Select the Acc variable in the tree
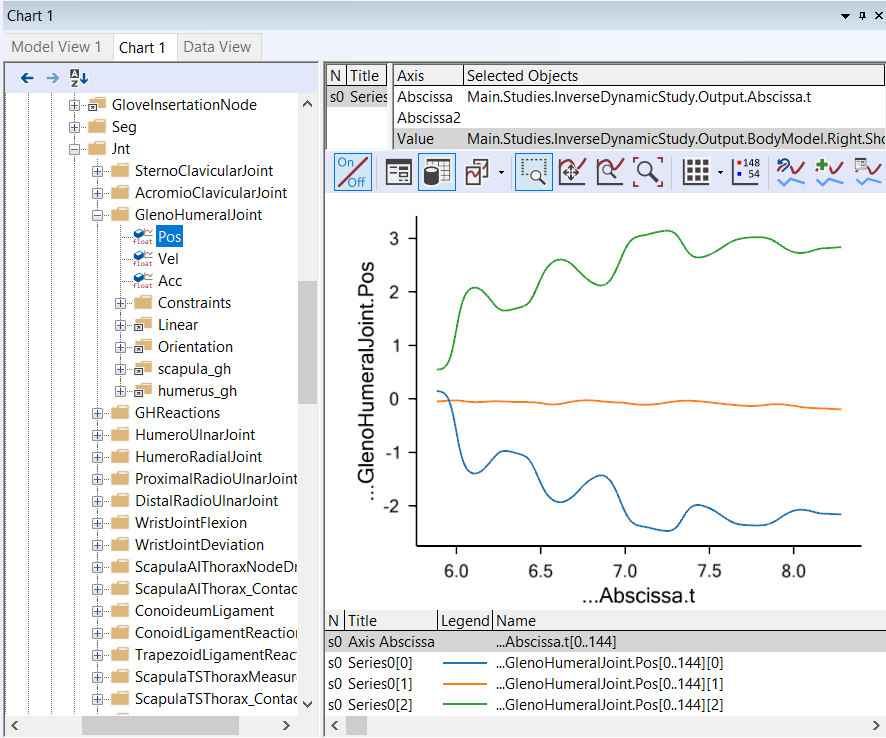This screenshot has height=738, width=886. (x=170, y=281)
